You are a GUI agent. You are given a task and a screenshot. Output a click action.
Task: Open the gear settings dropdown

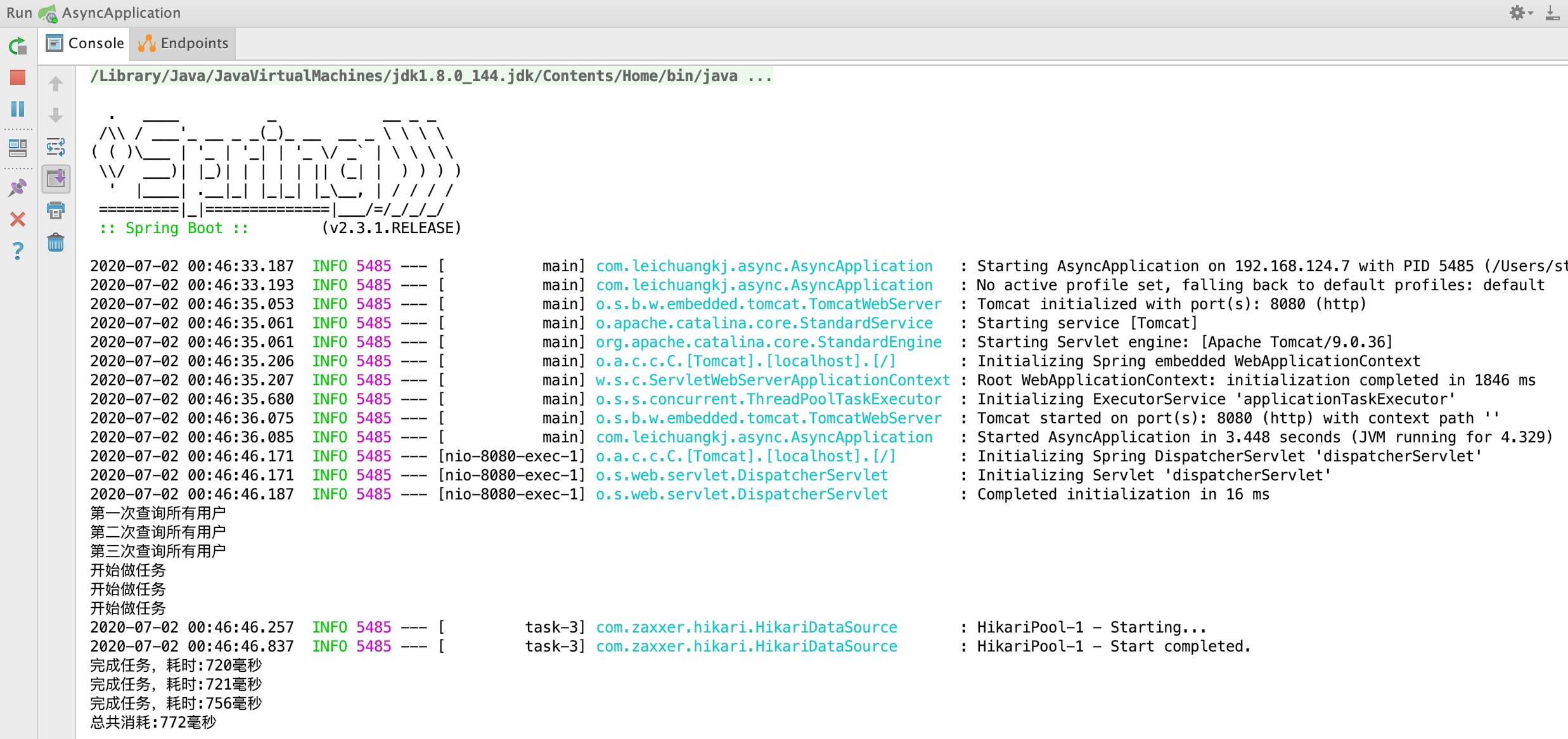point(1520,13)
